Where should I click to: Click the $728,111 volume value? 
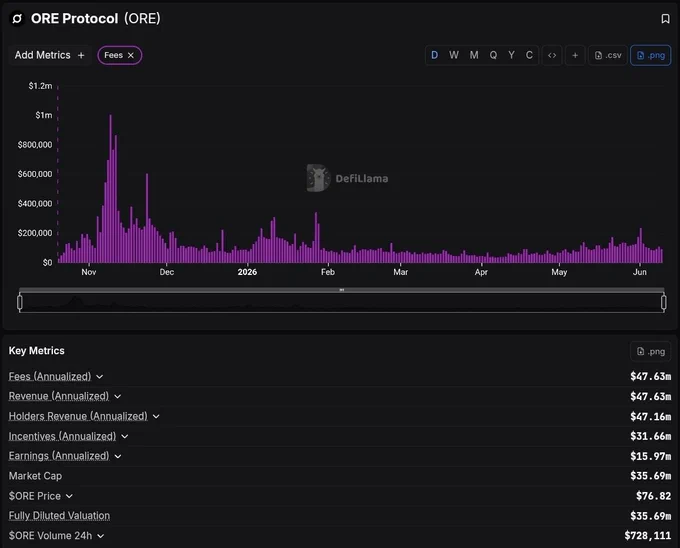tap(648, 536)
